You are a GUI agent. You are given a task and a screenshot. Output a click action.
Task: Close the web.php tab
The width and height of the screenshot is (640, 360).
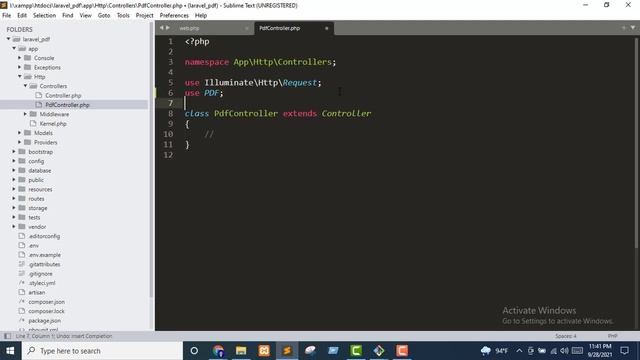click(x=247, y=28)
